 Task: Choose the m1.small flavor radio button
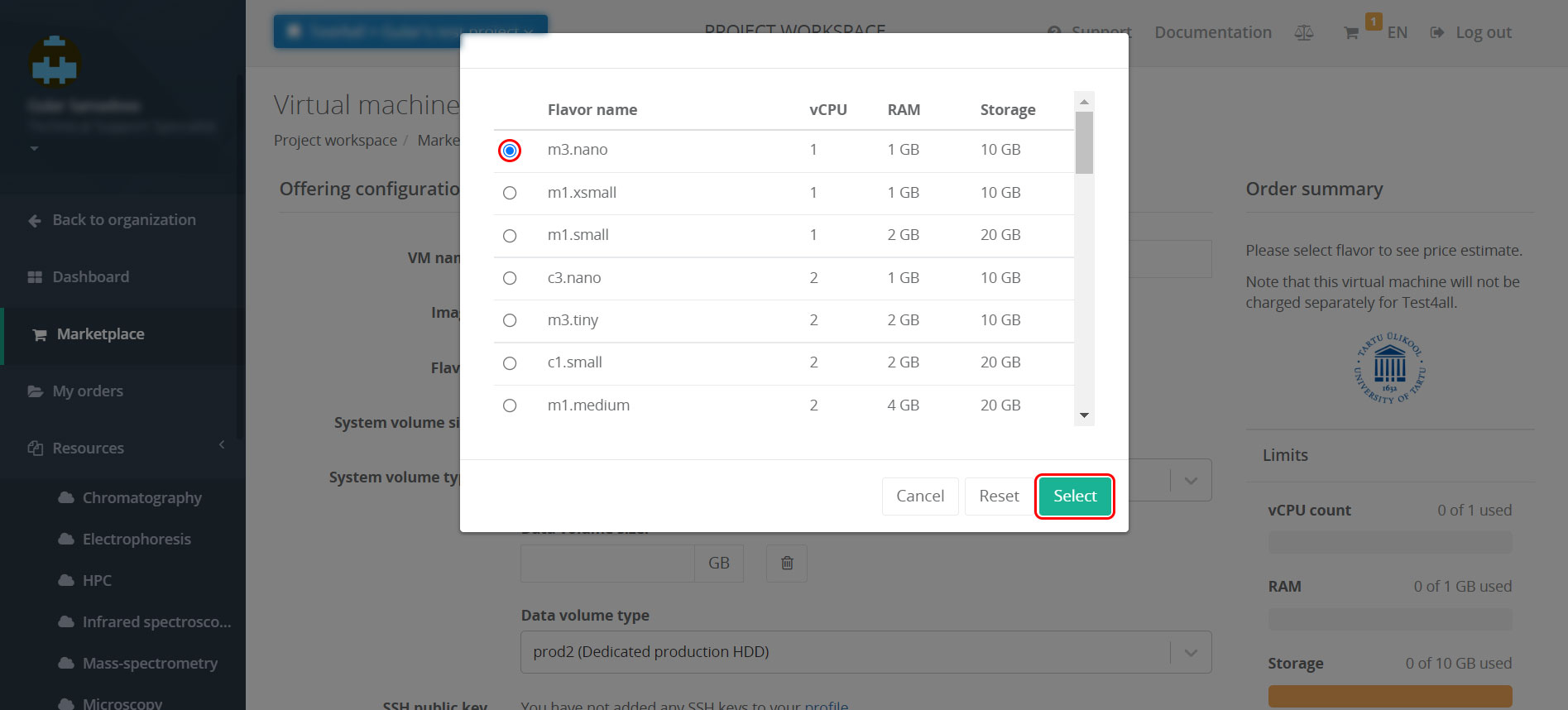coord(510,236)
